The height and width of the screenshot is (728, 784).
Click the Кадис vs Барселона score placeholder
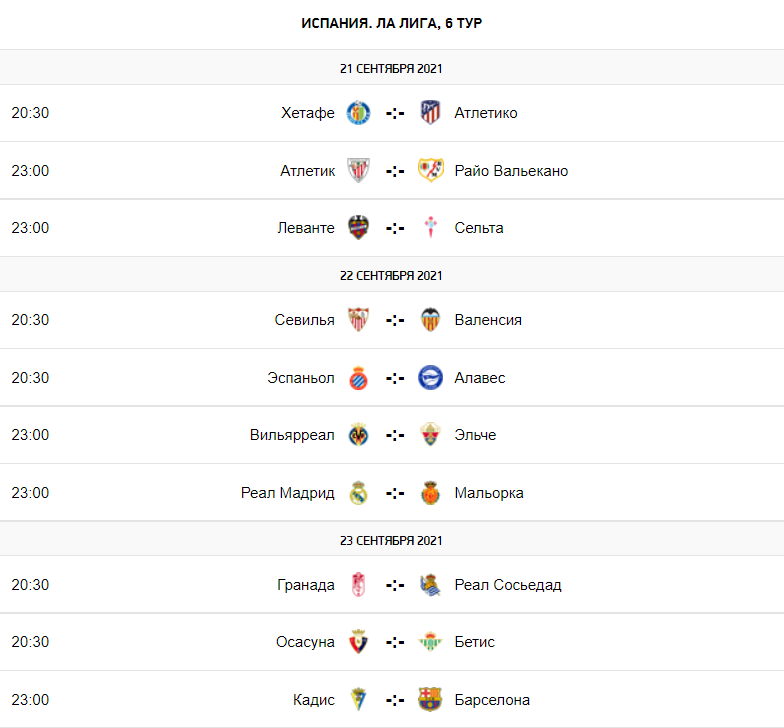point(395,700)
